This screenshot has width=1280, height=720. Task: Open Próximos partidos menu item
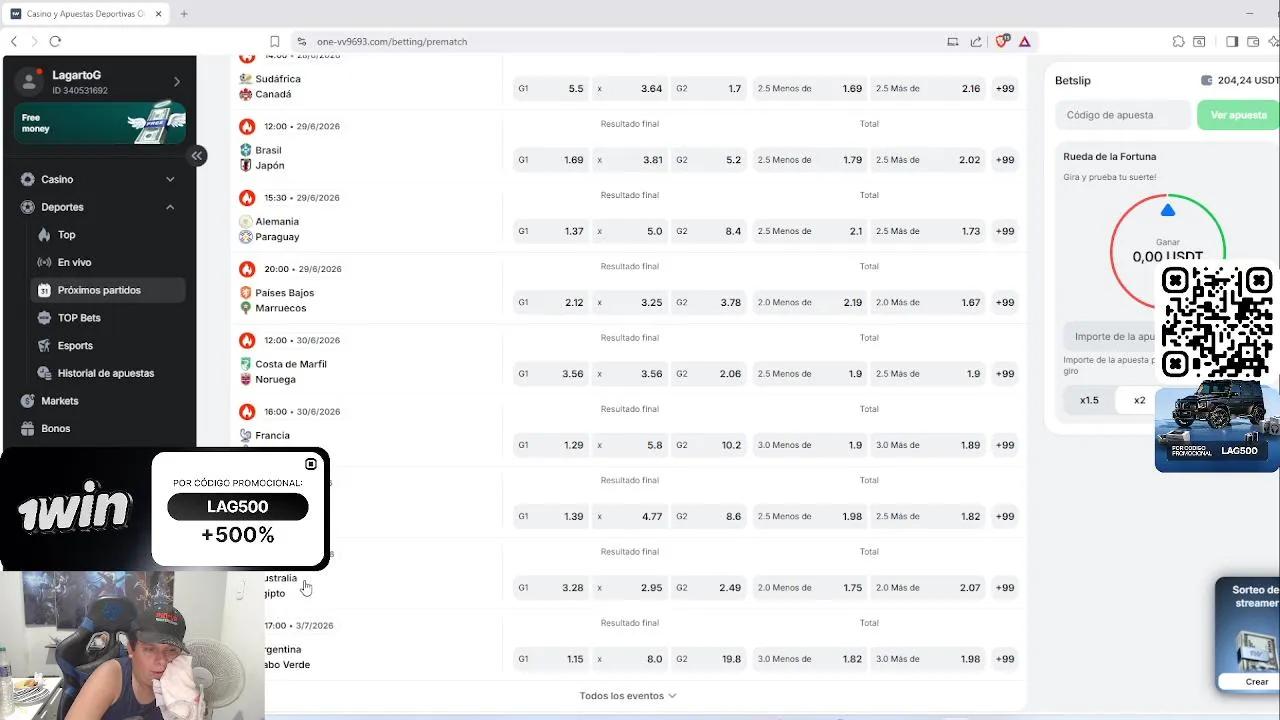pyautogui.click(x=107, y=290)
